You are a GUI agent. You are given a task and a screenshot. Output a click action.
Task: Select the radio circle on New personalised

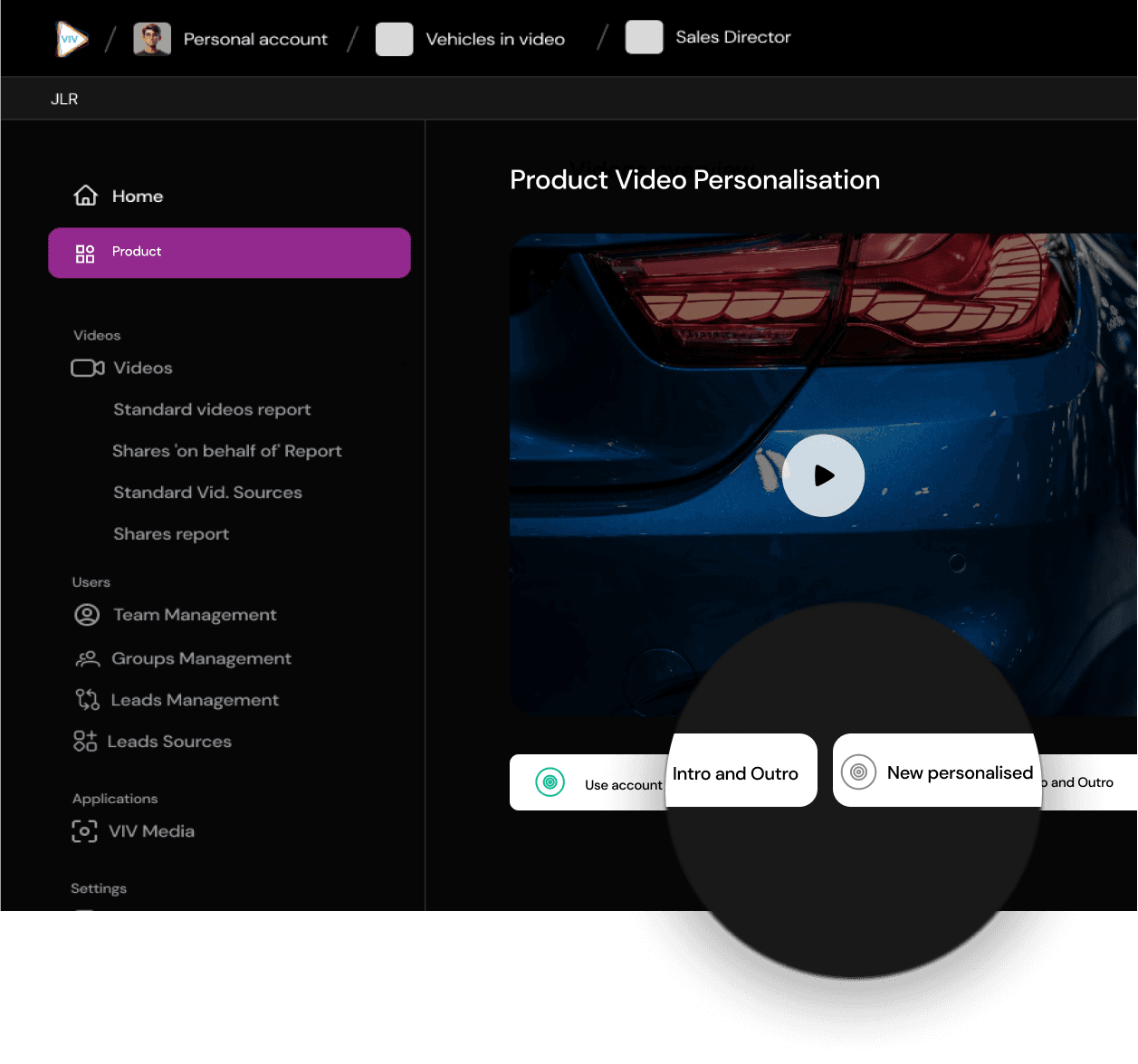pos(858,772)
